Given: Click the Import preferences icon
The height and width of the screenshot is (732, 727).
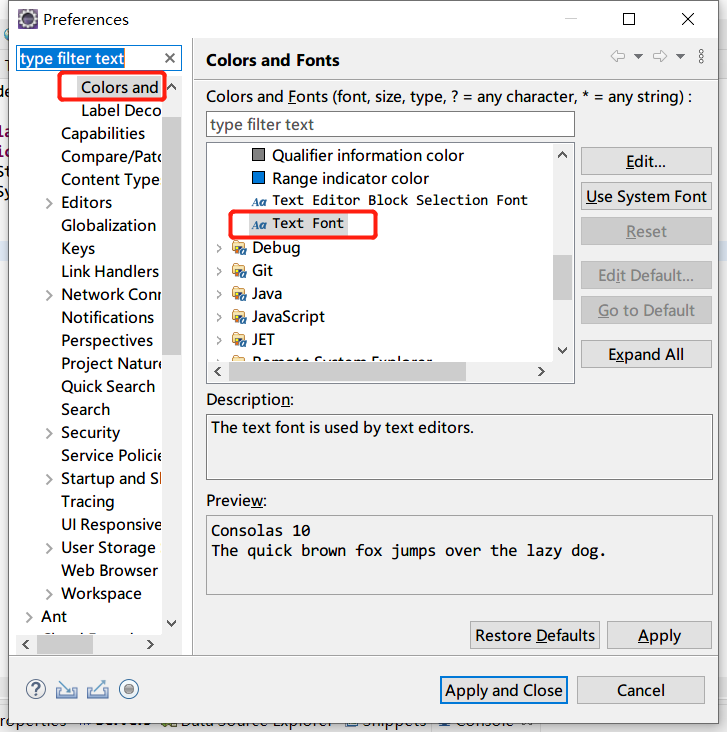Looking at the screenshot, I should point(67,689).
